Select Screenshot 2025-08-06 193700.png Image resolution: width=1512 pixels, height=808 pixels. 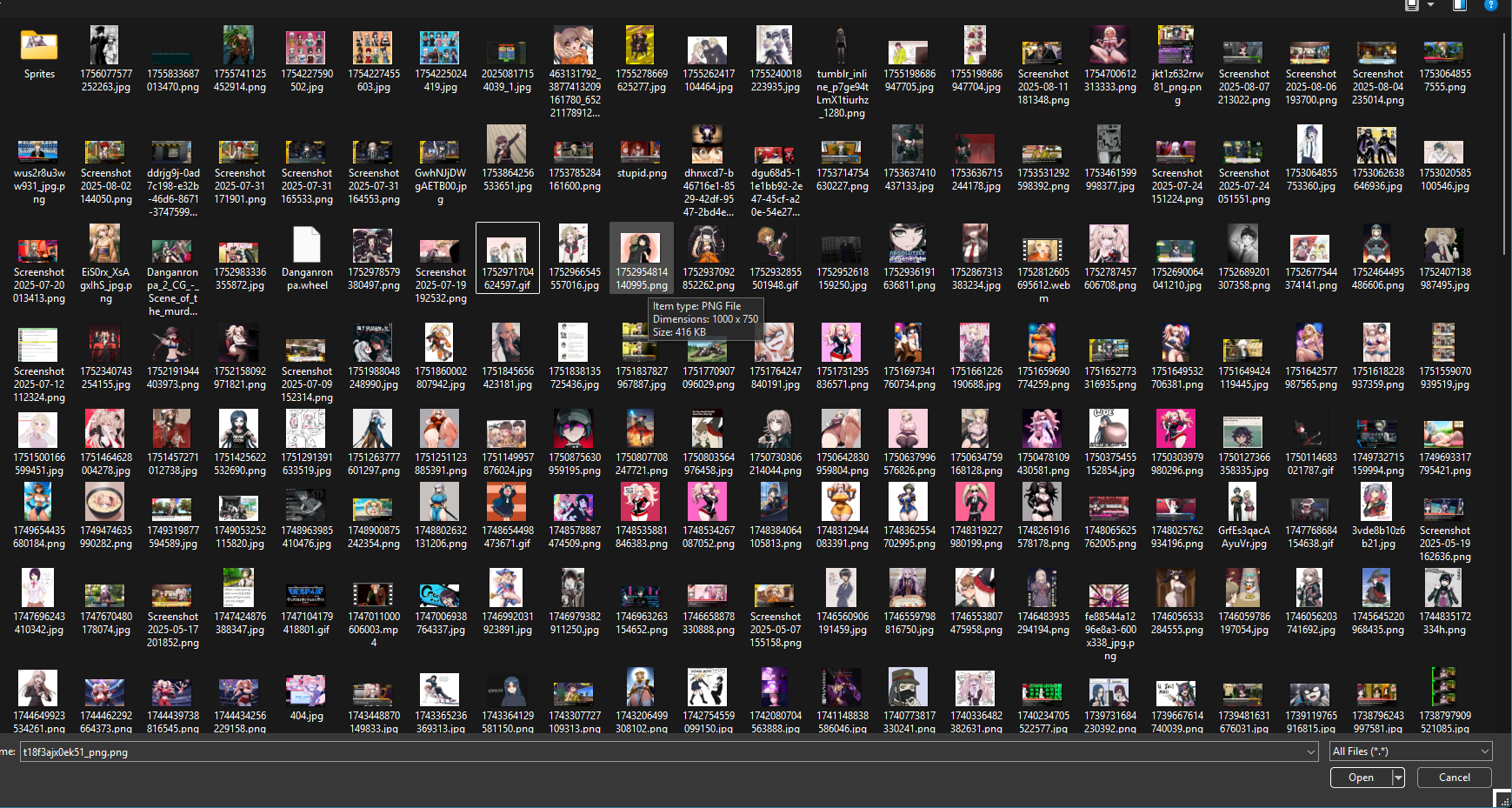(1311, 52)
